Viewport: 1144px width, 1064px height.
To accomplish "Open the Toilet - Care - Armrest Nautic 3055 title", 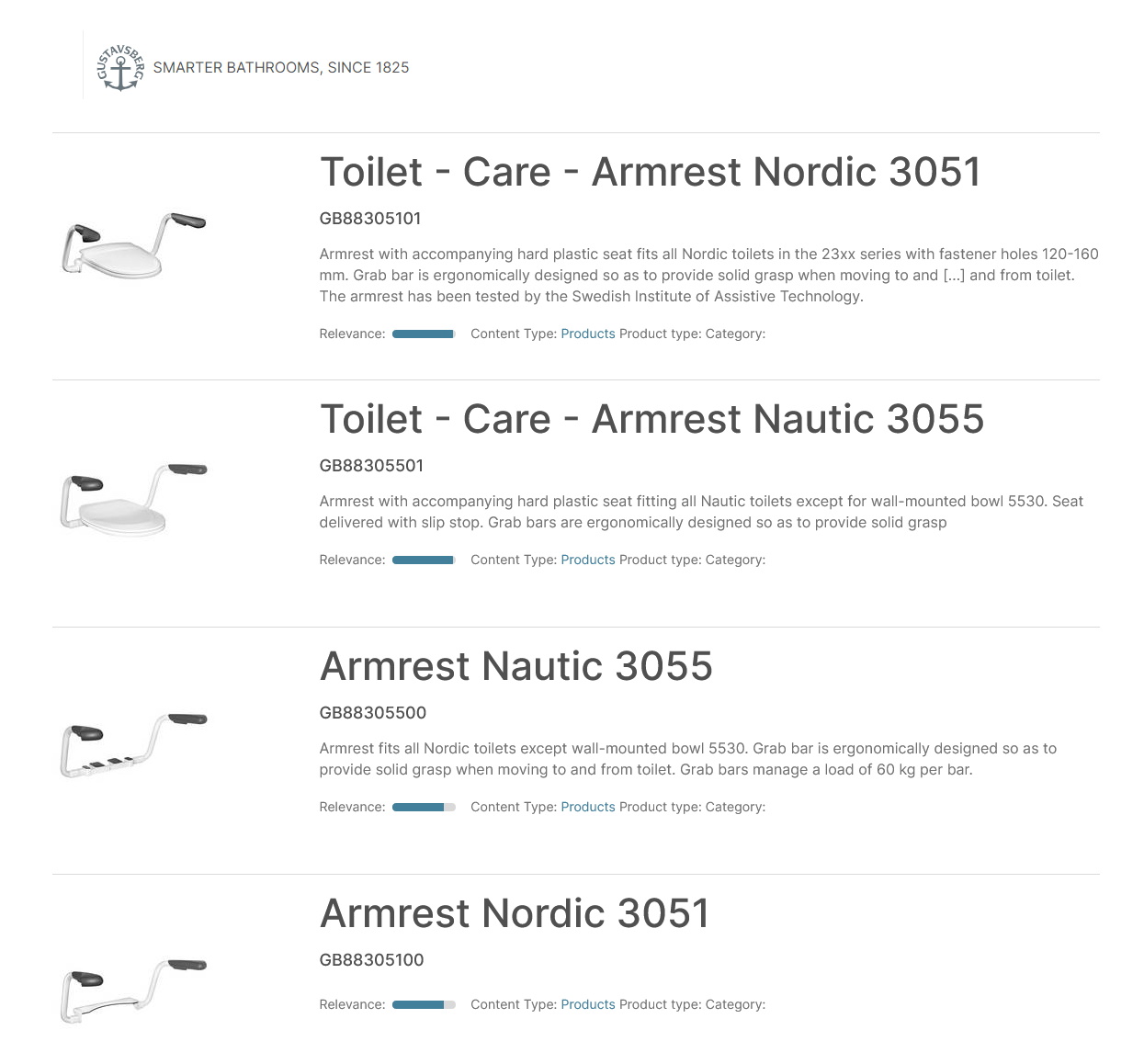I will 651,420.
